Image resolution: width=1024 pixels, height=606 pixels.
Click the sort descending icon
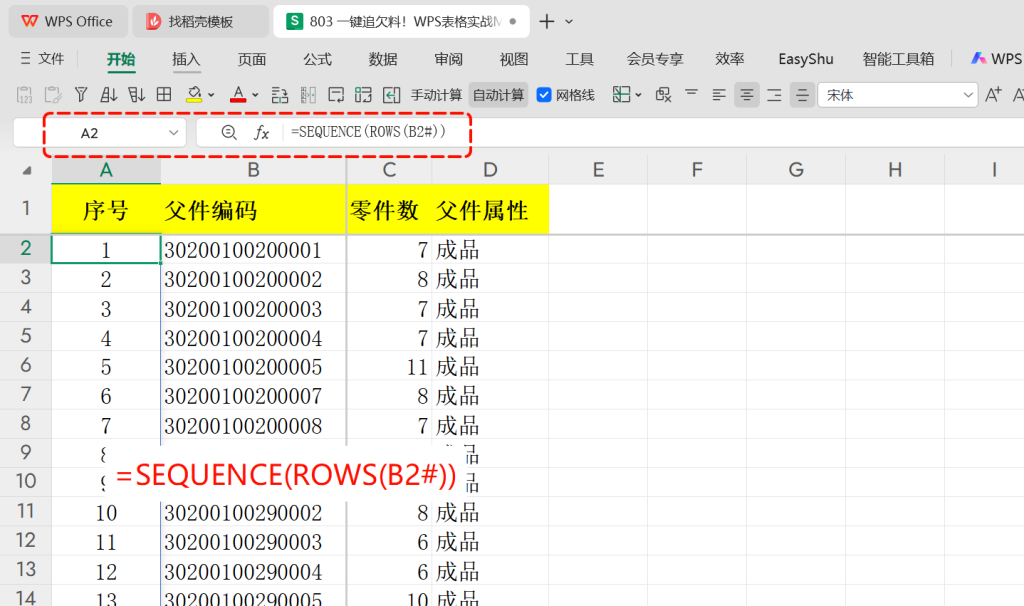click(136, 95)
